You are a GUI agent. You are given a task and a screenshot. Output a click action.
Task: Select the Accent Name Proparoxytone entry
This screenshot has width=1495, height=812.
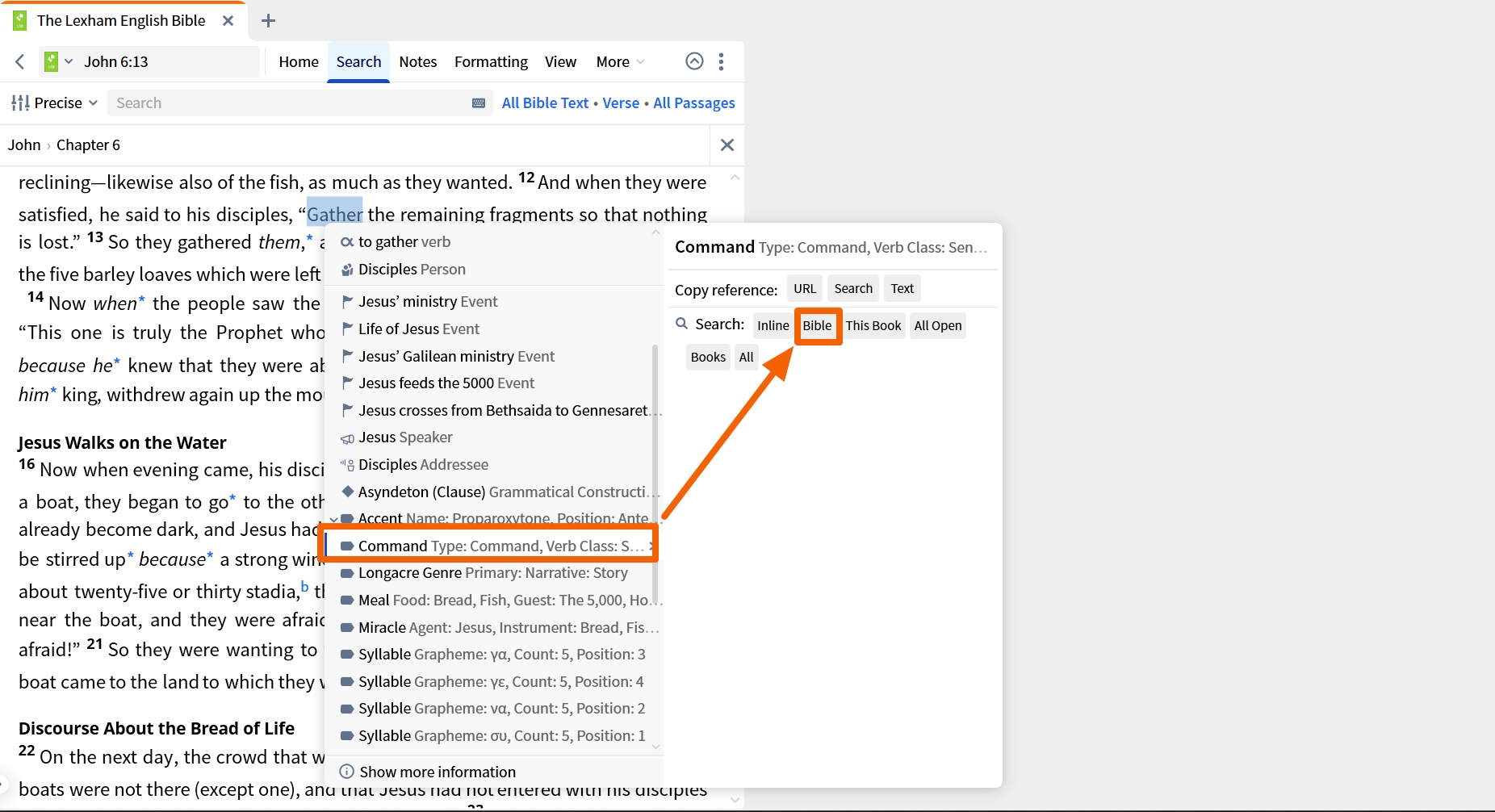(x=492, y=518)
